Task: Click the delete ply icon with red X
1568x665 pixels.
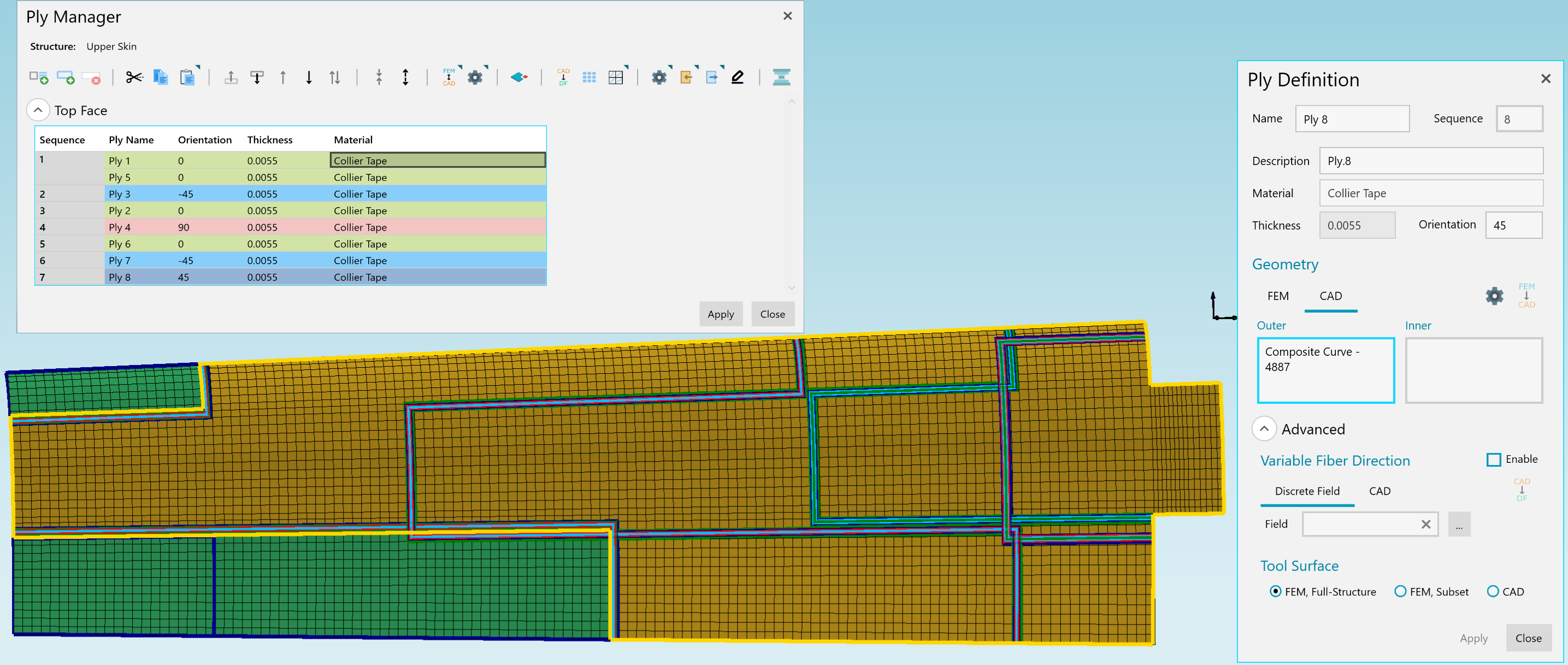Action: point(91,78)
